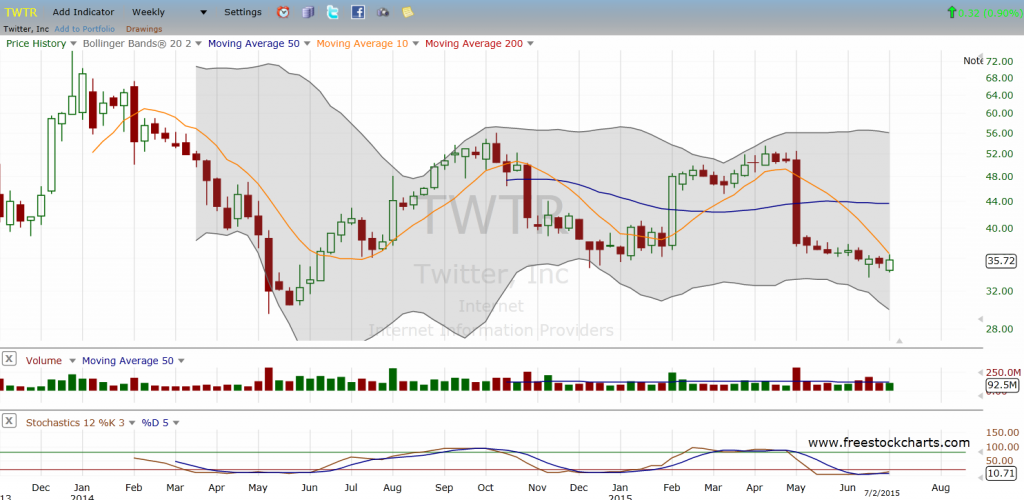
Task: Close the Stochastics panel with X
Action: tap(9, 421)
